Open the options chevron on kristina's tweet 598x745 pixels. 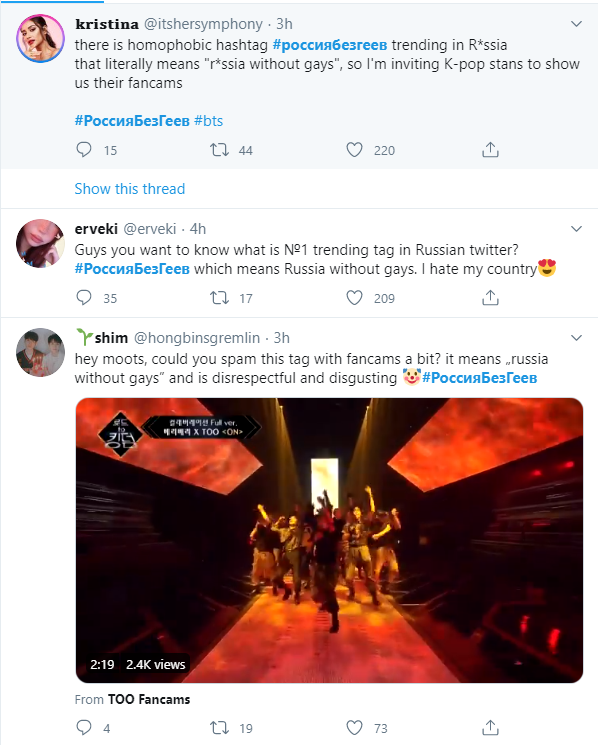pos(576,24)
